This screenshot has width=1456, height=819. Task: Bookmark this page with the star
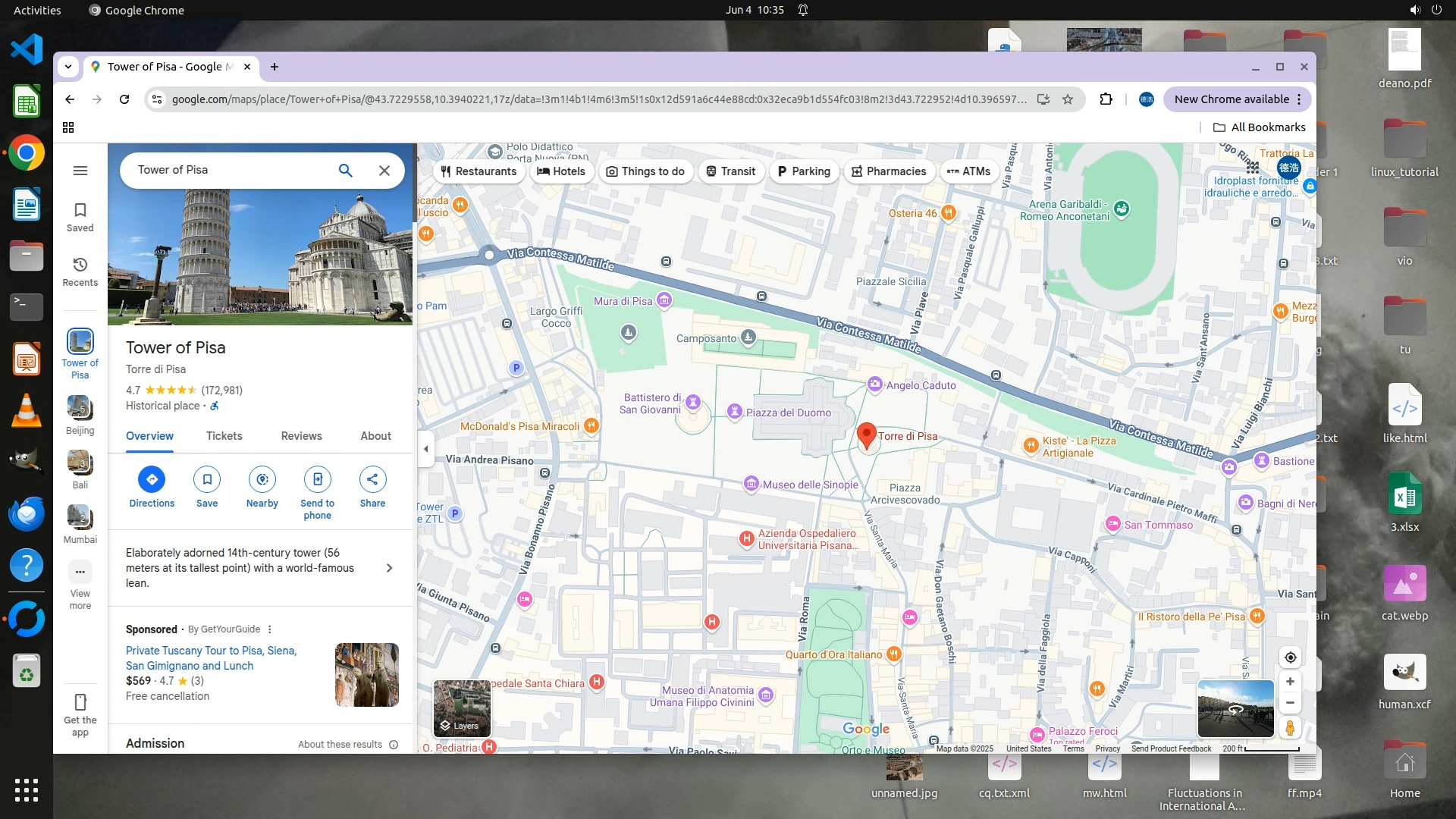[1068, 99]
